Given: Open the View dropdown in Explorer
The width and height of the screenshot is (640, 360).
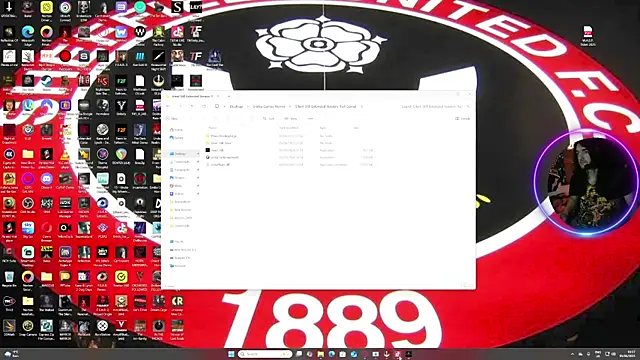Looking at the screenshot, I should click(292, 118).
